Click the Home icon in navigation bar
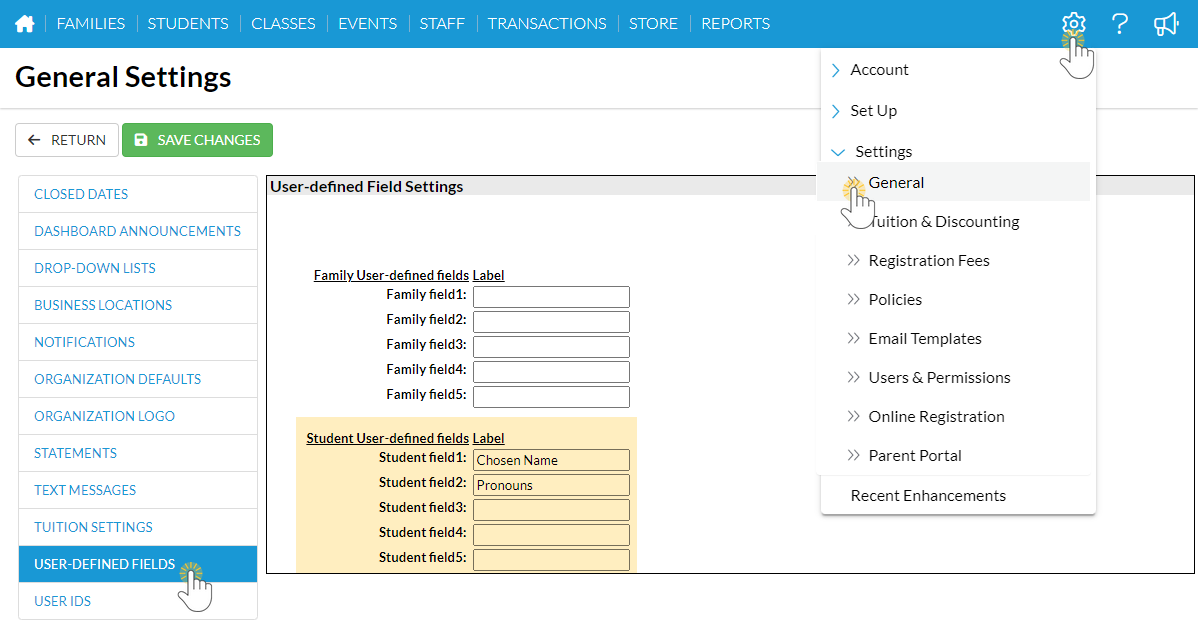The height and width of the screenshot is (625, 1198). tap(25, 24)
